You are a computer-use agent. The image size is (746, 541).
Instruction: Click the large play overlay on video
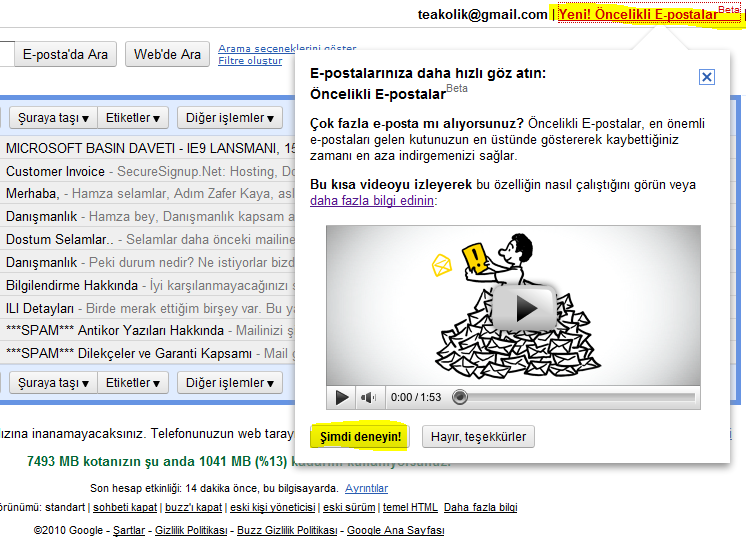click(524, 308)
